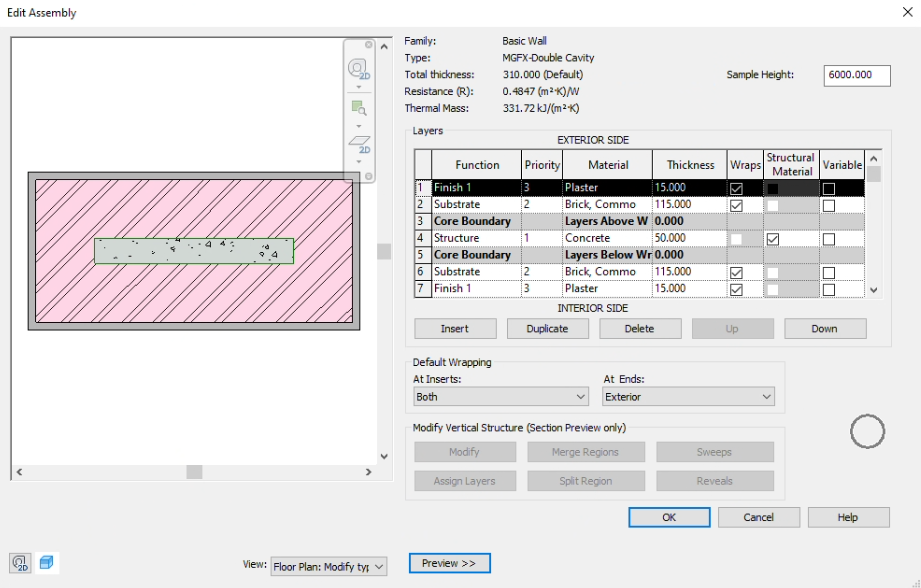This screenshot has width=921, height=588.
Task: Click the bottom-left 2D steering wheels icon
Action: tap(20, 563)
